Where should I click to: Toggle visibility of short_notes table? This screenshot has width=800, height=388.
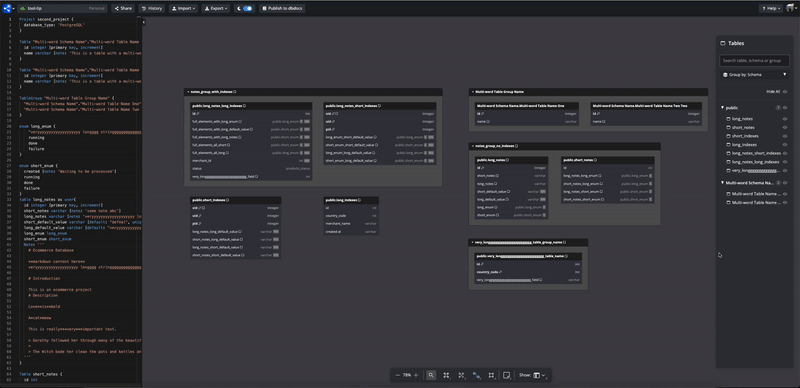coord(785,128)
